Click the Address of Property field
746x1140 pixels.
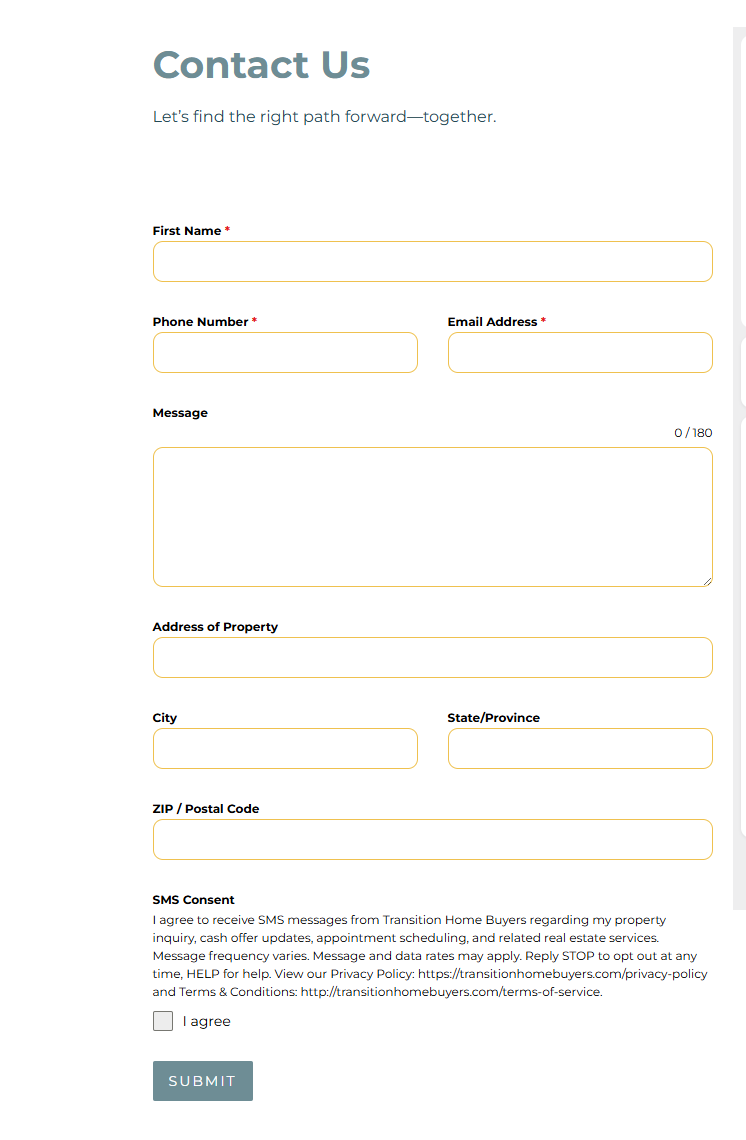(x=433, y=658)
